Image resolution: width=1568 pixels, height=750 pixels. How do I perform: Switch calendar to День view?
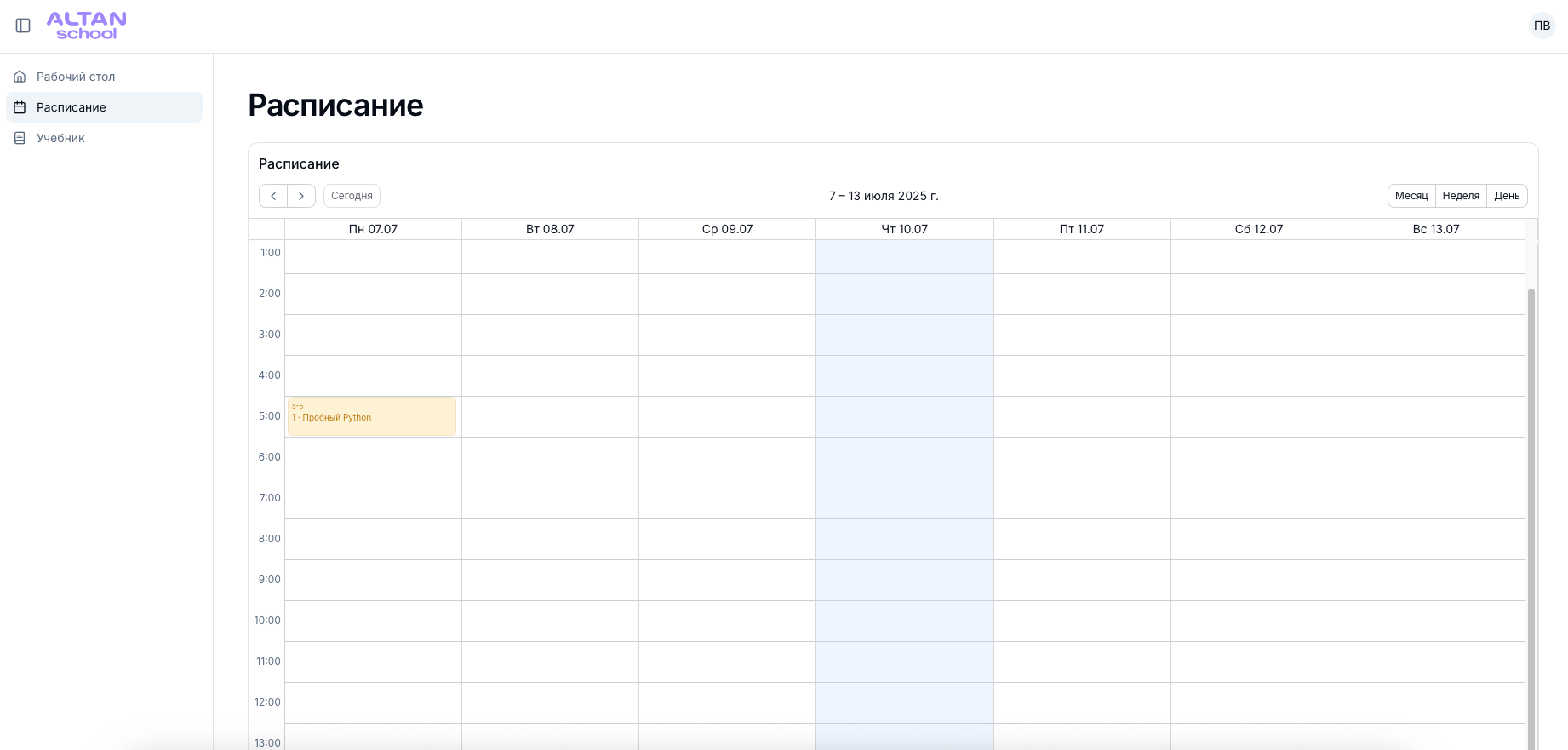pyautogui.click(x=1507, y=196)
